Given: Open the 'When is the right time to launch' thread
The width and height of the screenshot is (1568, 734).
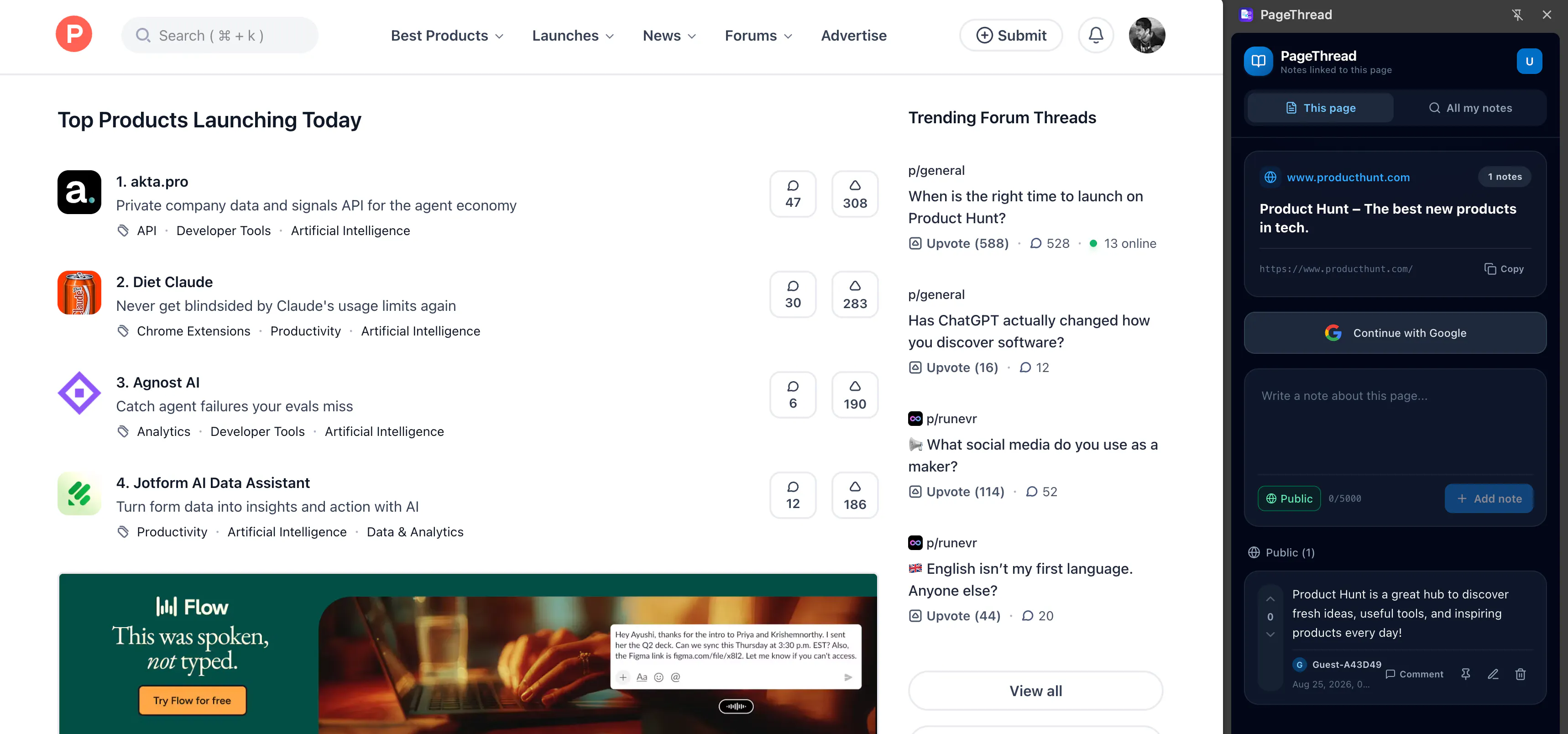Looking at the screenshot, I should (x=1026, y=207).
